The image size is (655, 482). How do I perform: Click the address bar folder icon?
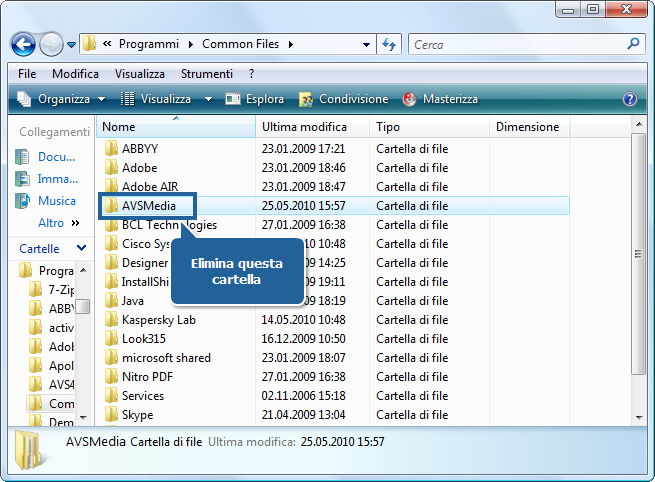pos(89,43)
